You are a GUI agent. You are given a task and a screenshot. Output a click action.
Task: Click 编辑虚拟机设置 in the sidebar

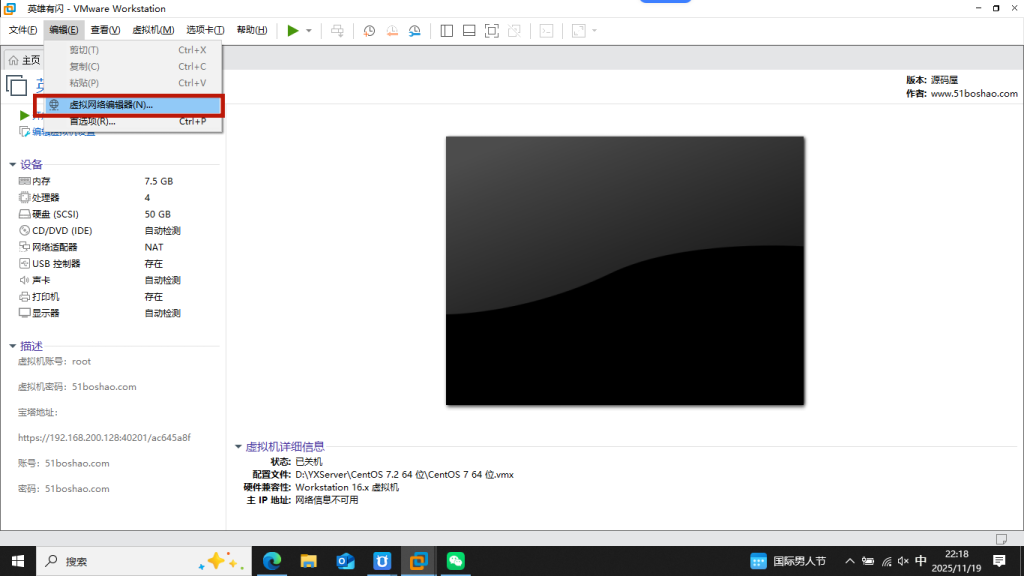pyautogui.click(x=60, y=131)
